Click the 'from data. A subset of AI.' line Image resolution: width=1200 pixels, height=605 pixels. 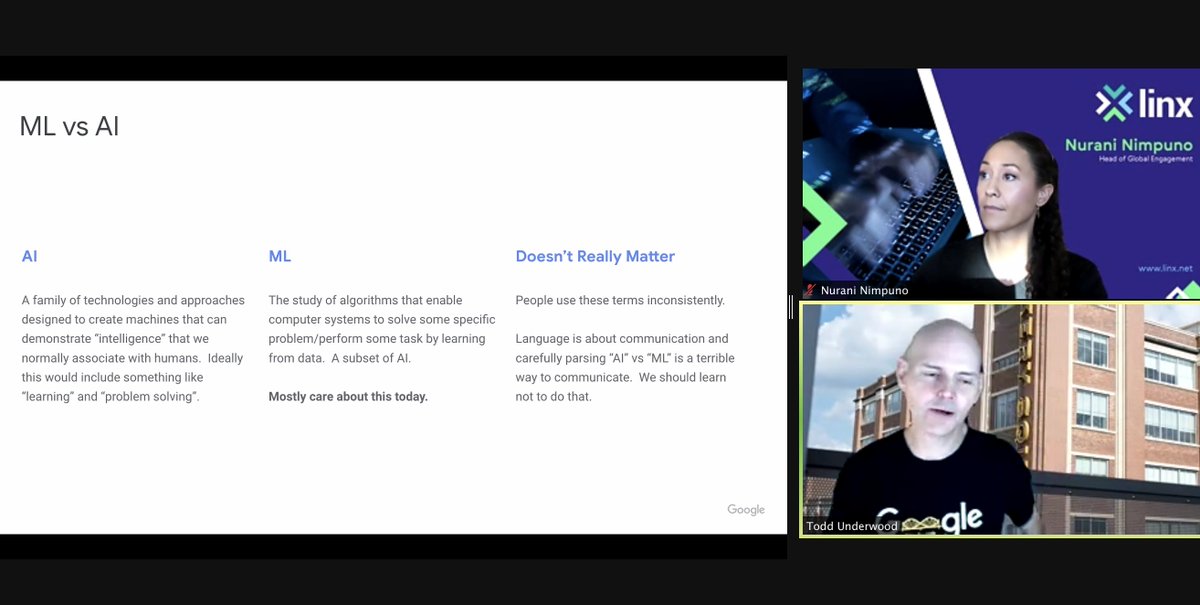[340, 358]
